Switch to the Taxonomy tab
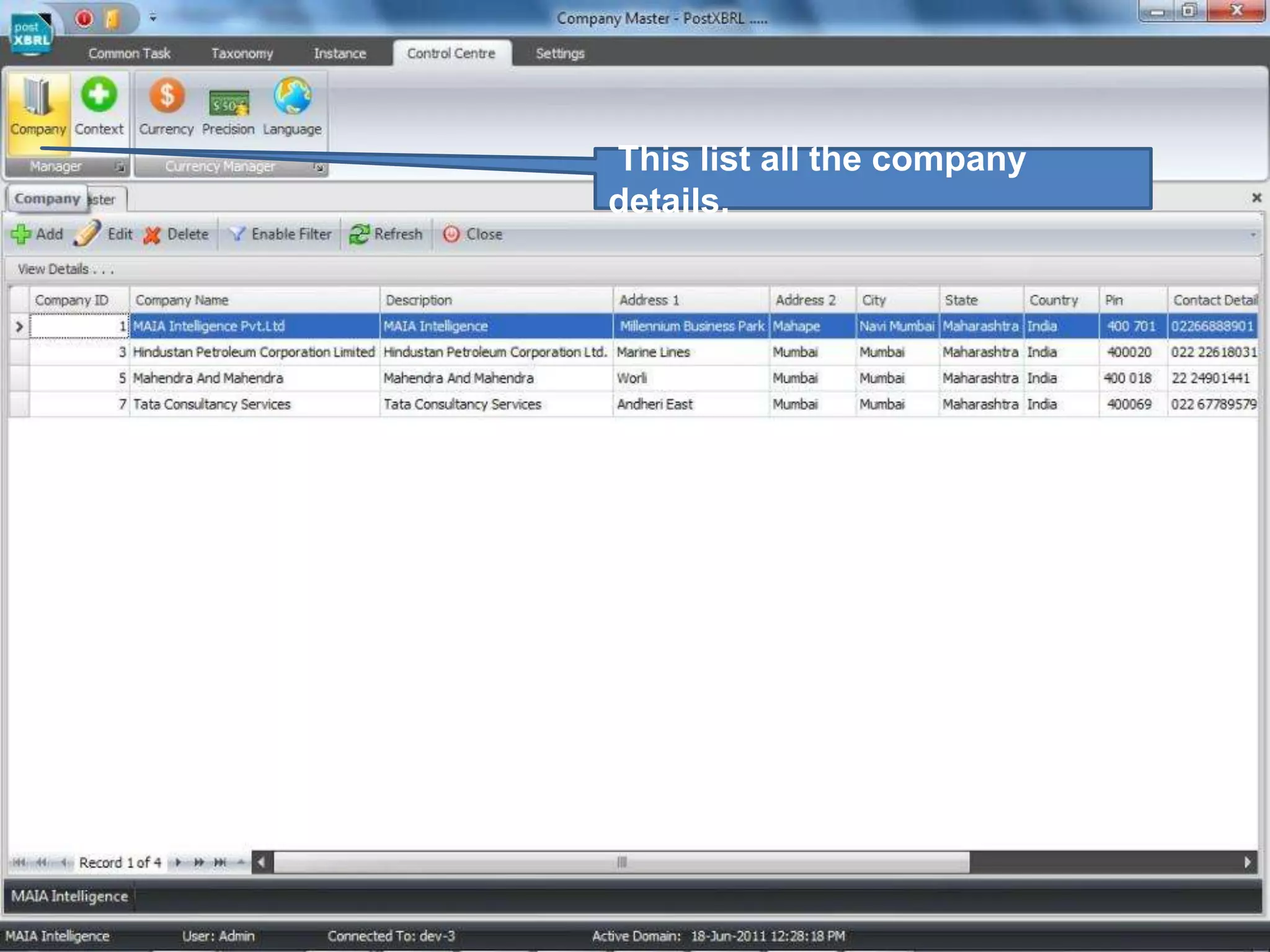Screen dimensions: 1270x952 (x=242, y=53)
